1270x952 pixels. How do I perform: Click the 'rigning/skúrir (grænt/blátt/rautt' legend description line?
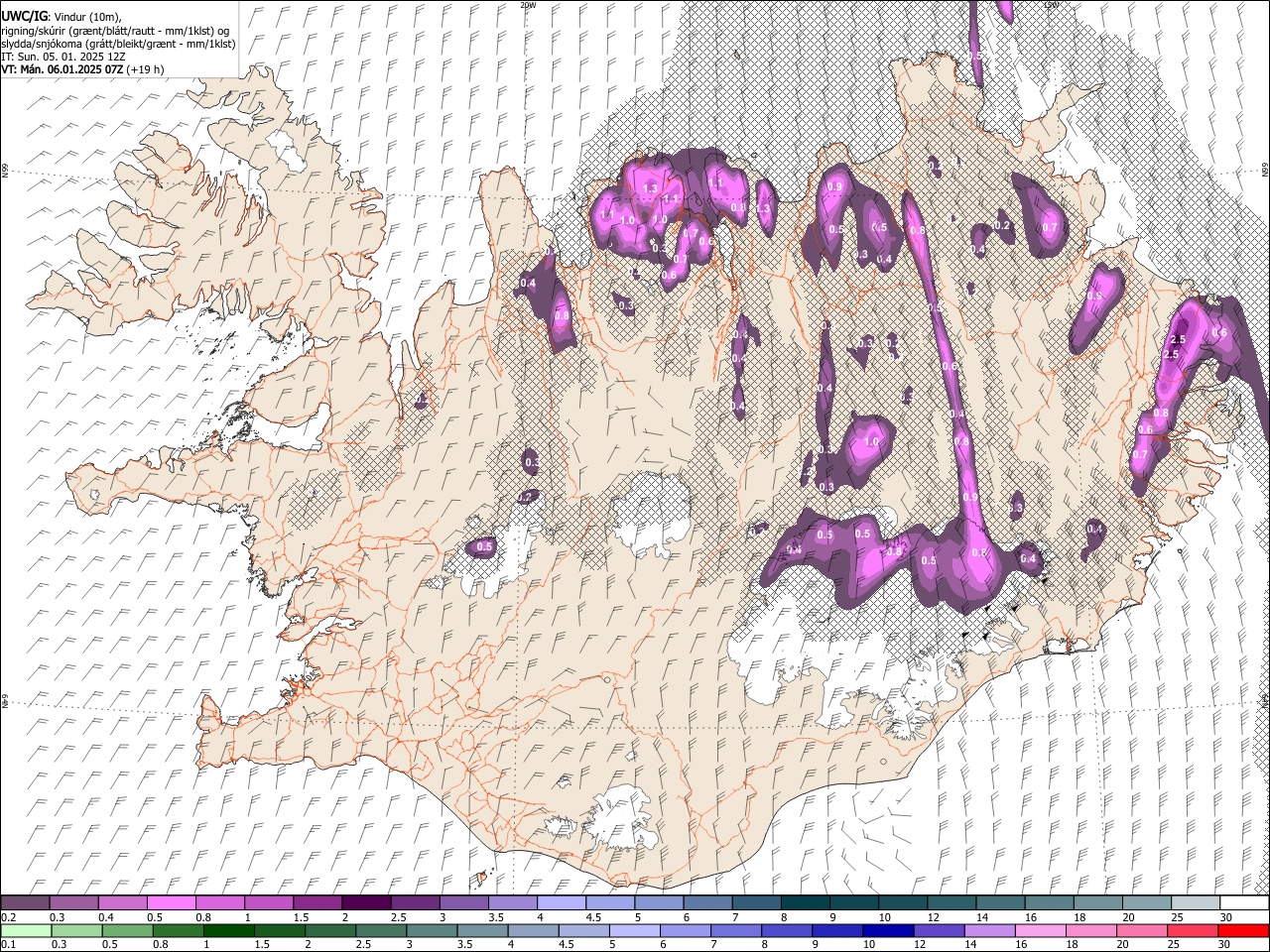[x=115, y=31]
